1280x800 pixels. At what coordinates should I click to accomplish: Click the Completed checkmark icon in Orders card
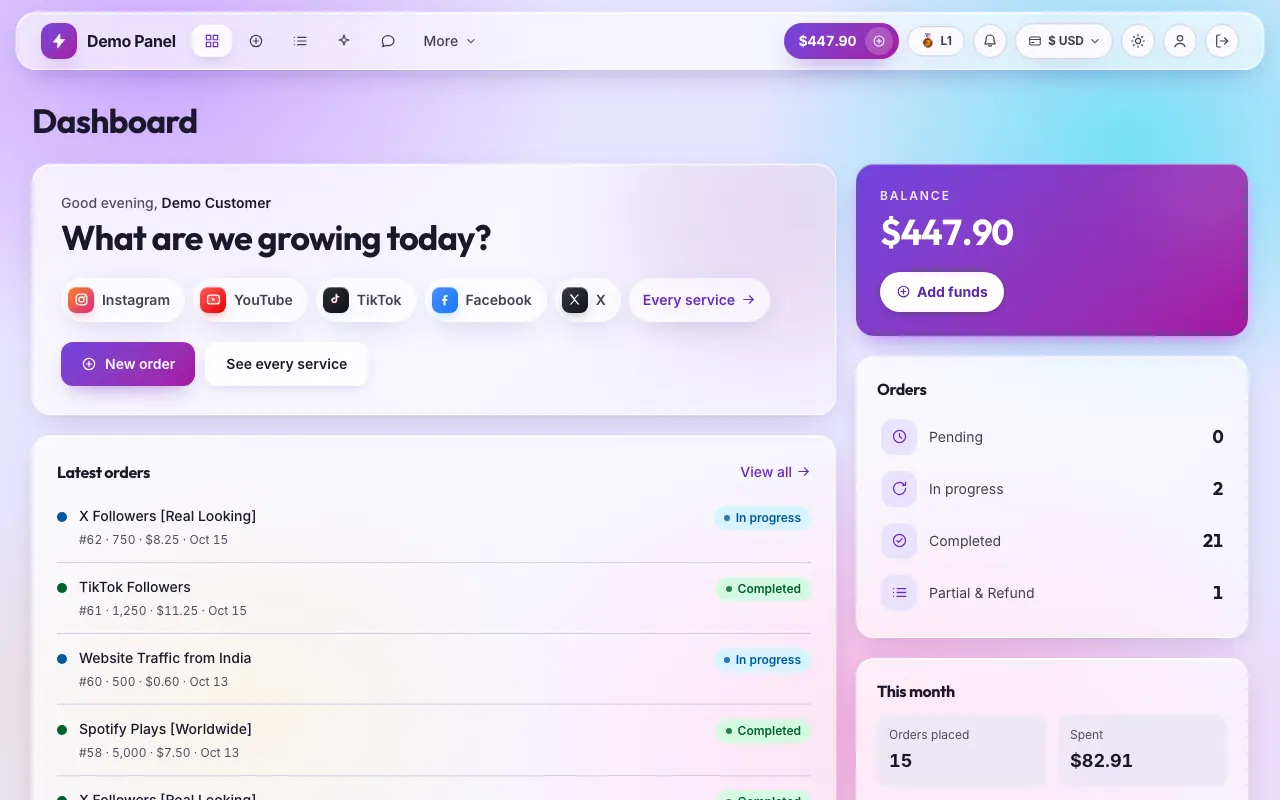click(x=899, y=541)
